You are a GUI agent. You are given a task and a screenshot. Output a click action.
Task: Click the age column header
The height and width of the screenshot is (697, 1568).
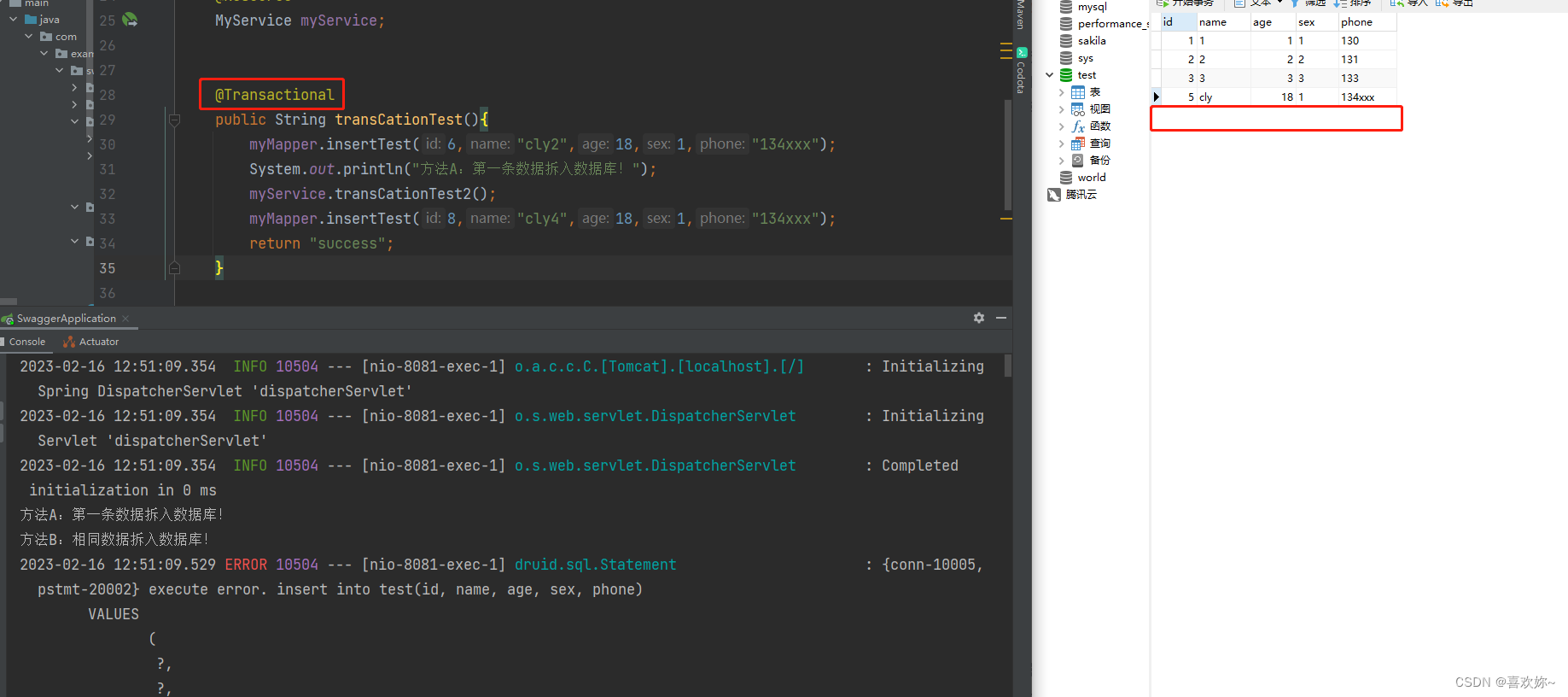tap(1273, 22)
